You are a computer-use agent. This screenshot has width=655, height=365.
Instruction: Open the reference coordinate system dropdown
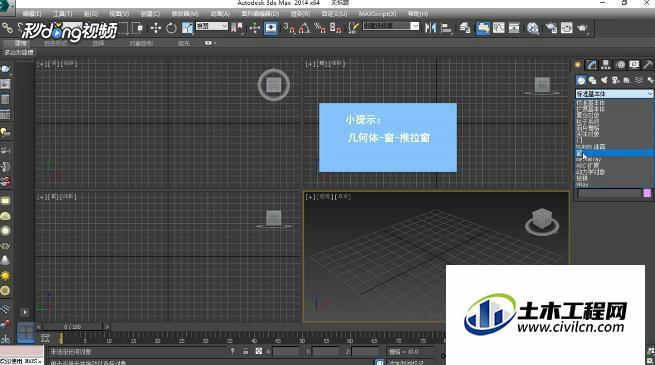(x=212, y=26)
